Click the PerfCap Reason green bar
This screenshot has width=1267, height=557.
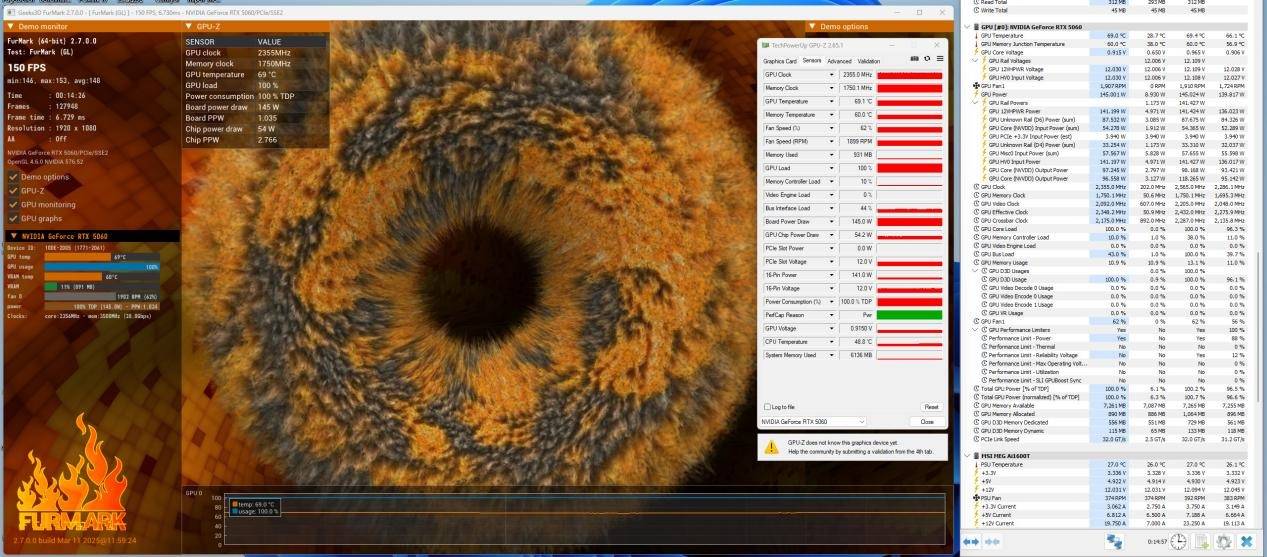click(909, 315)
